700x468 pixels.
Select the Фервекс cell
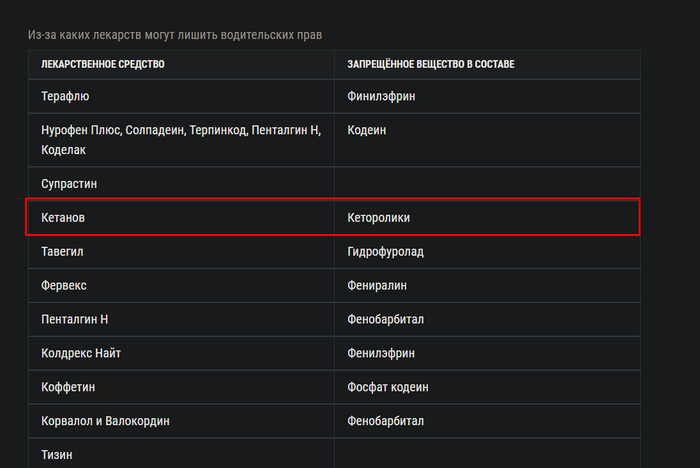coord(65,285)
